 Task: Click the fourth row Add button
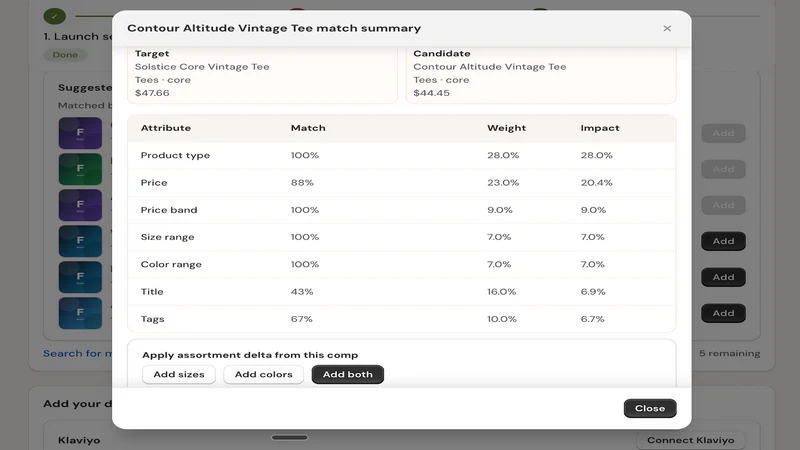[x=723, y=241]
